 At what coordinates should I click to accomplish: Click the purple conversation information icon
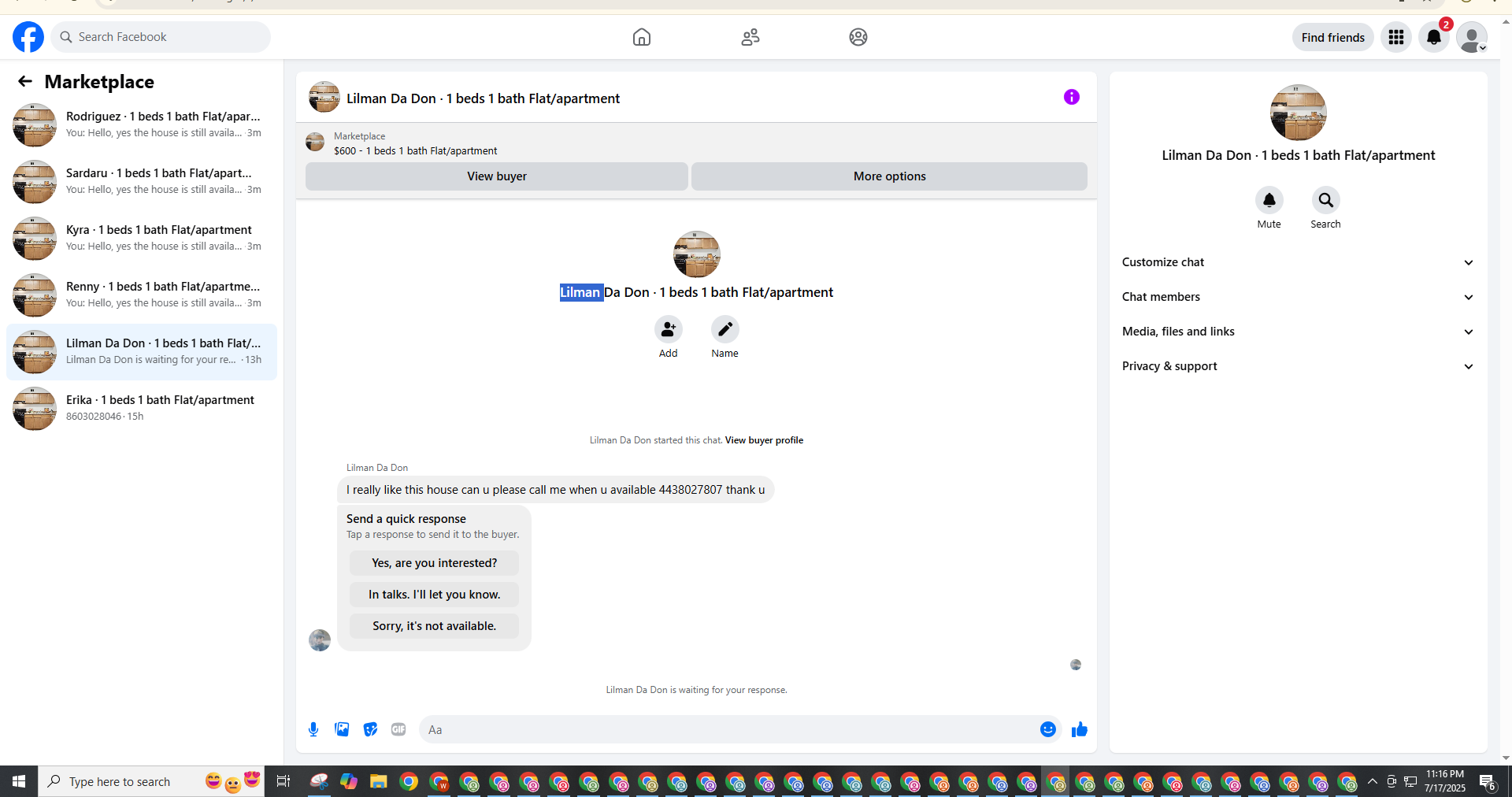(1072, 97)
